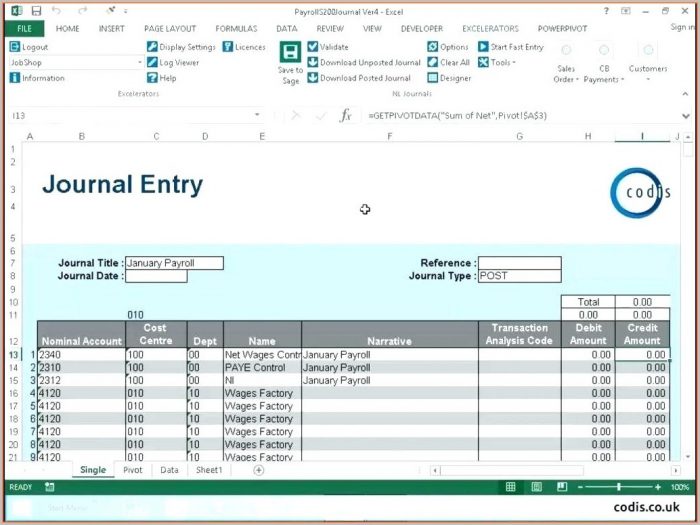Click the Save icon in Quick Access Toolbar

tap(36, 11)
